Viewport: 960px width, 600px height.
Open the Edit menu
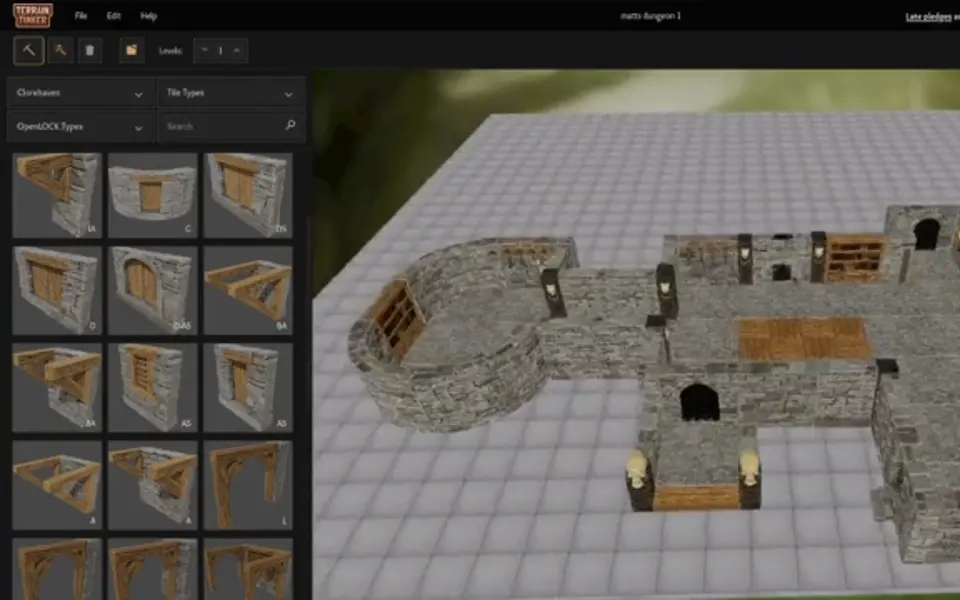tap(114, 16)
